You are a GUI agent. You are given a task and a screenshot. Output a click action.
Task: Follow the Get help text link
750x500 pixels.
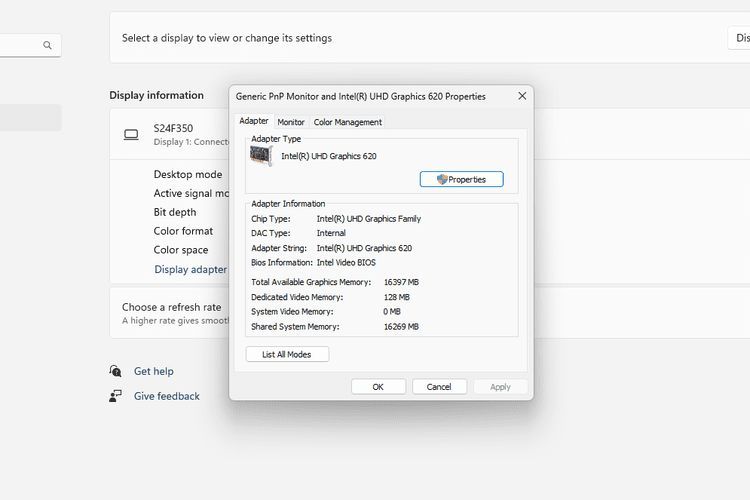(154, 371)
